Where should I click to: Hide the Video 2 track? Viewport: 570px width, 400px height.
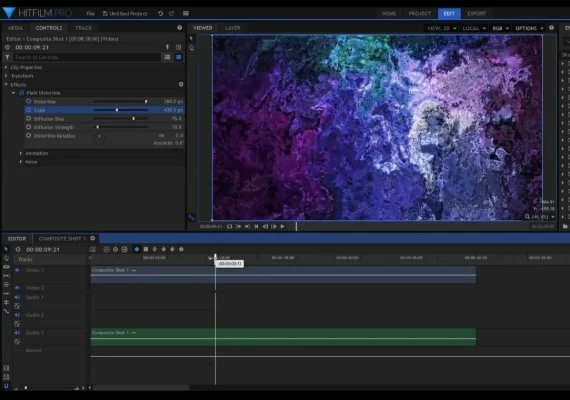point(17,270)
